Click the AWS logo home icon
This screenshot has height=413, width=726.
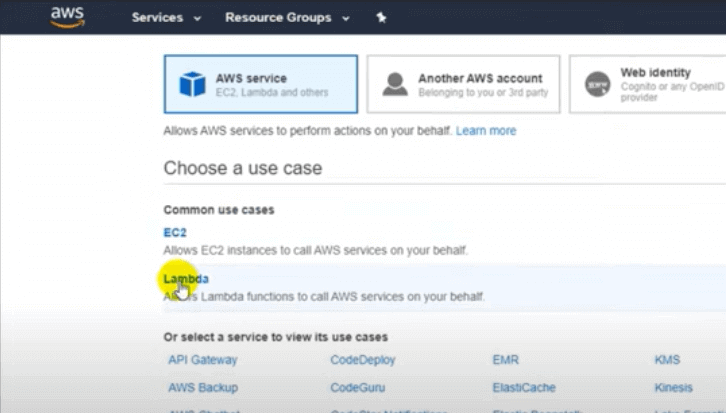click(68, 17)
